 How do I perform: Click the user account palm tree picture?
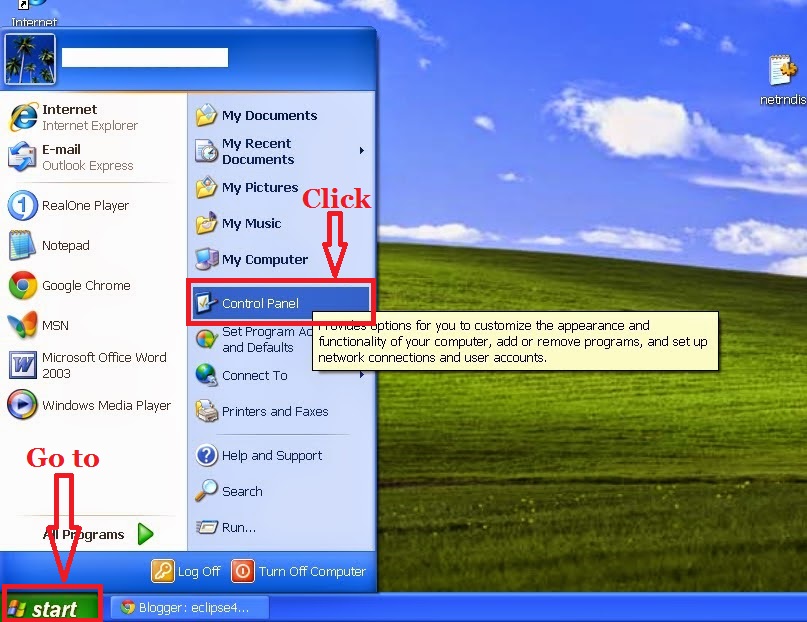click(30, 59)
